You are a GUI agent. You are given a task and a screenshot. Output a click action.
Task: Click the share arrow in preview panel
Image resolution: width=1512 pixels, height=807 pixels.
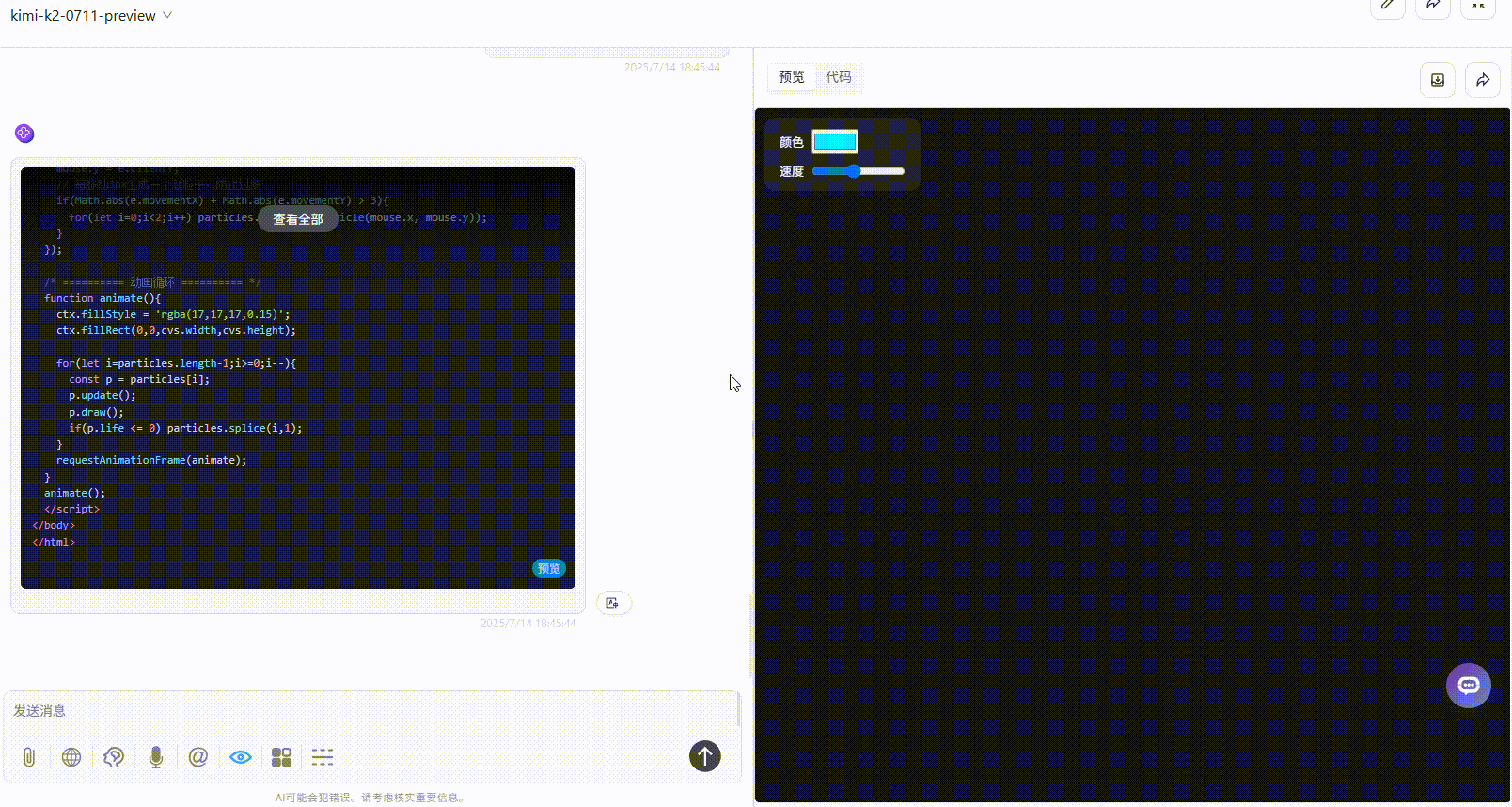tap(1483, 80)
